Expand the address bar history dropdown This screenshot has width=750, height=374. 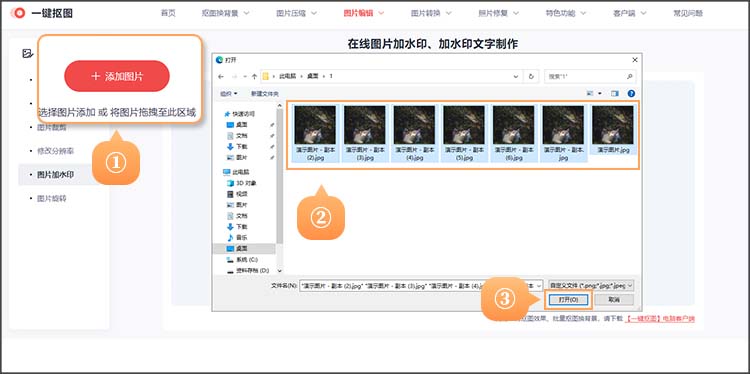tap(516, 77)
